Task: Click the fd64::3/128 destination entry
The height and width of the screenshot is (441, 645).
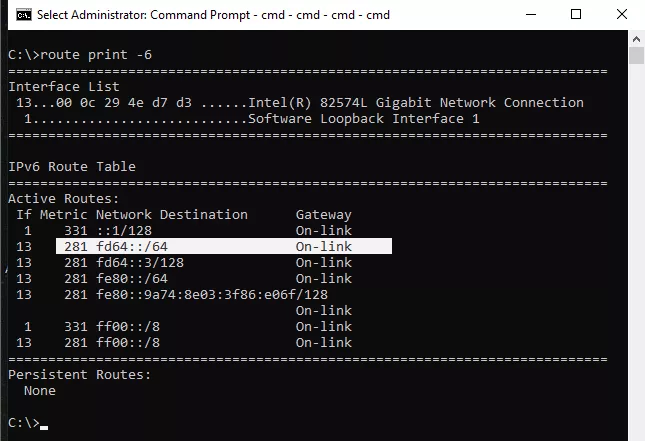Action: pos(140,262)
